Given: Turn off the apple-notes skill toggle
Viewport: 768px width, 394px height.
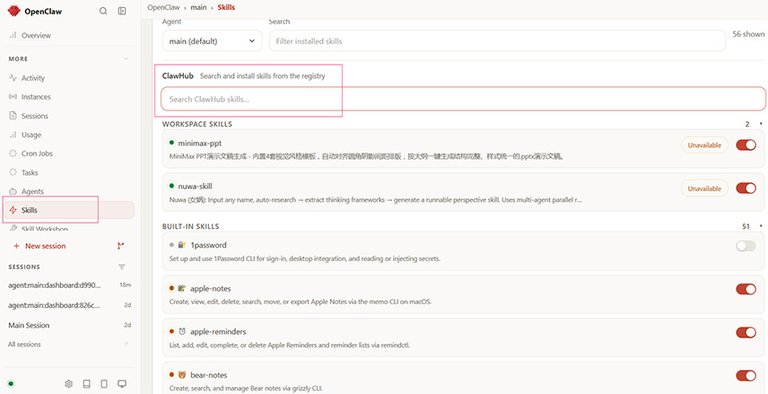Looking at the screenshot, I should 746,289.
